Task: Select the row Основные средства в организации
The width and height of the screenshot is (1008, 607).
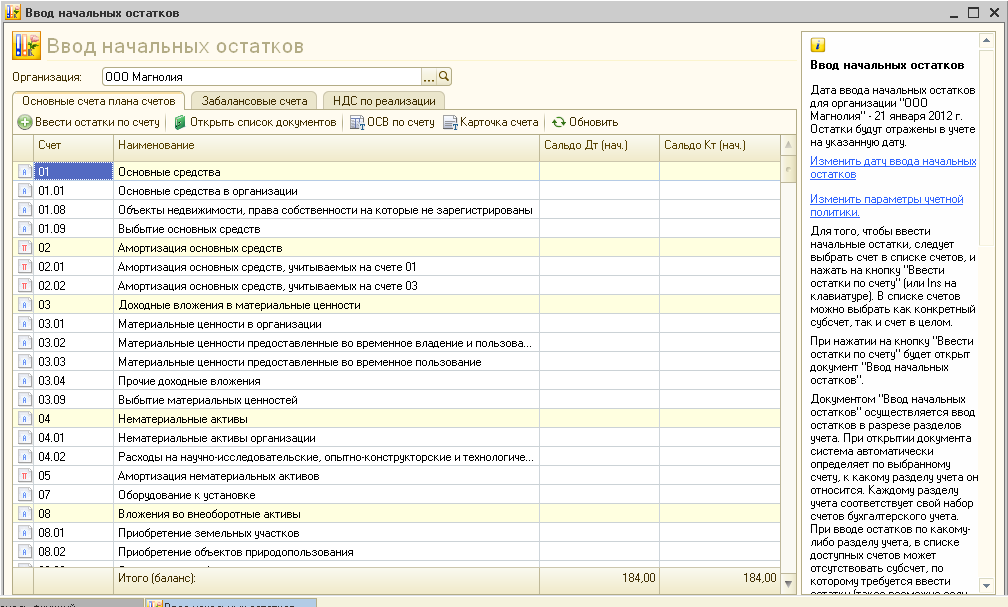Action: (x=397, y=191)
